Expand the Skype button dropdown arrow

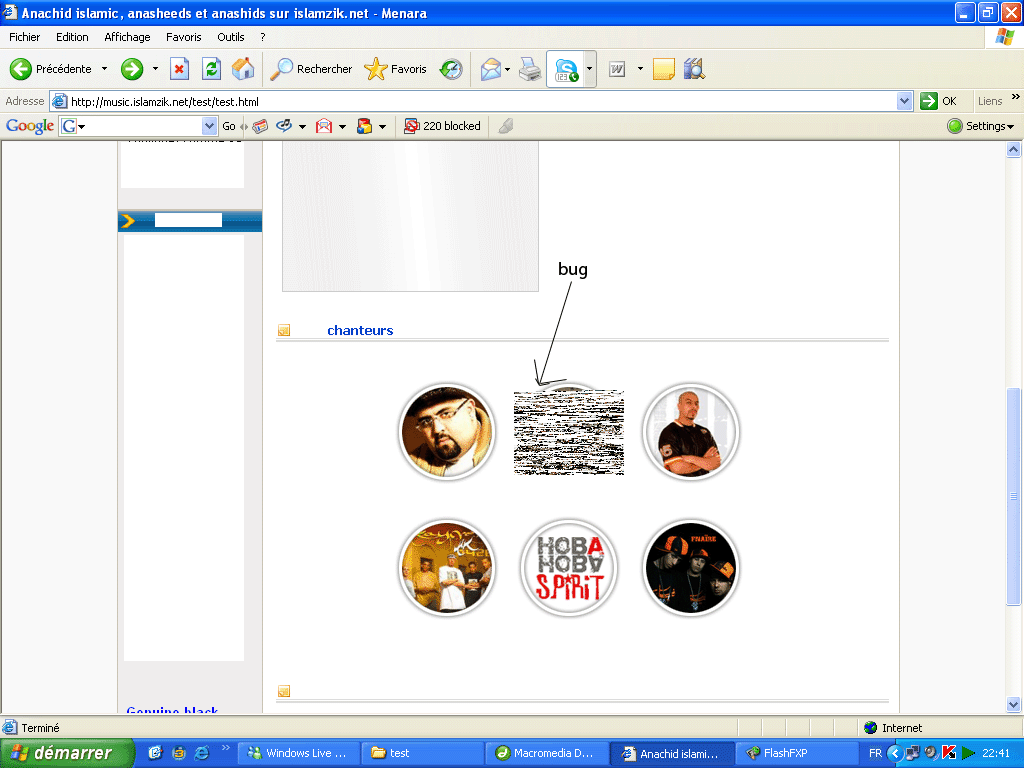point(589,69)
